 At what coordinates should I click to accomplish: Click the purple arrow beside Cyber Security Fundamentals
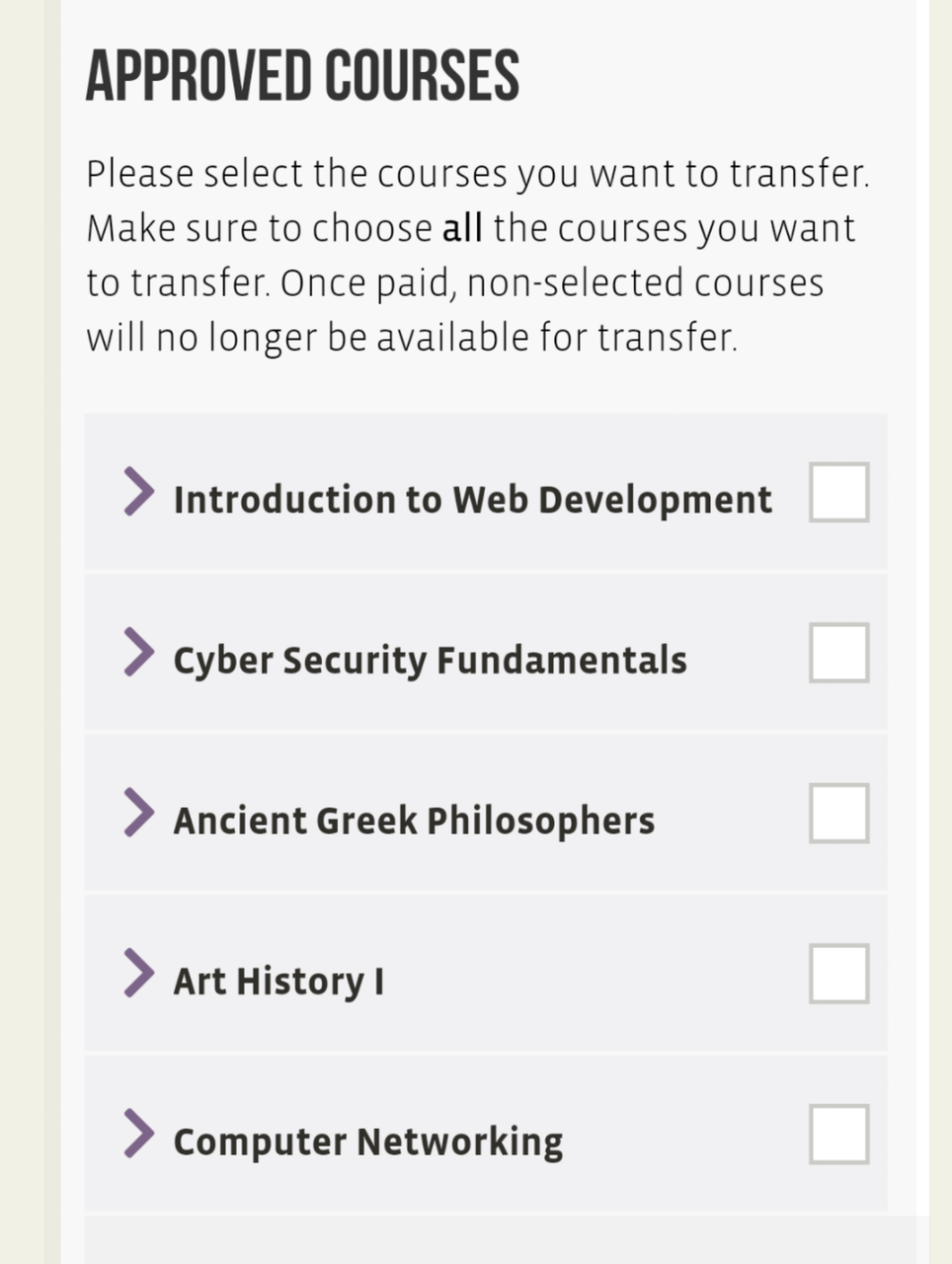139,652
